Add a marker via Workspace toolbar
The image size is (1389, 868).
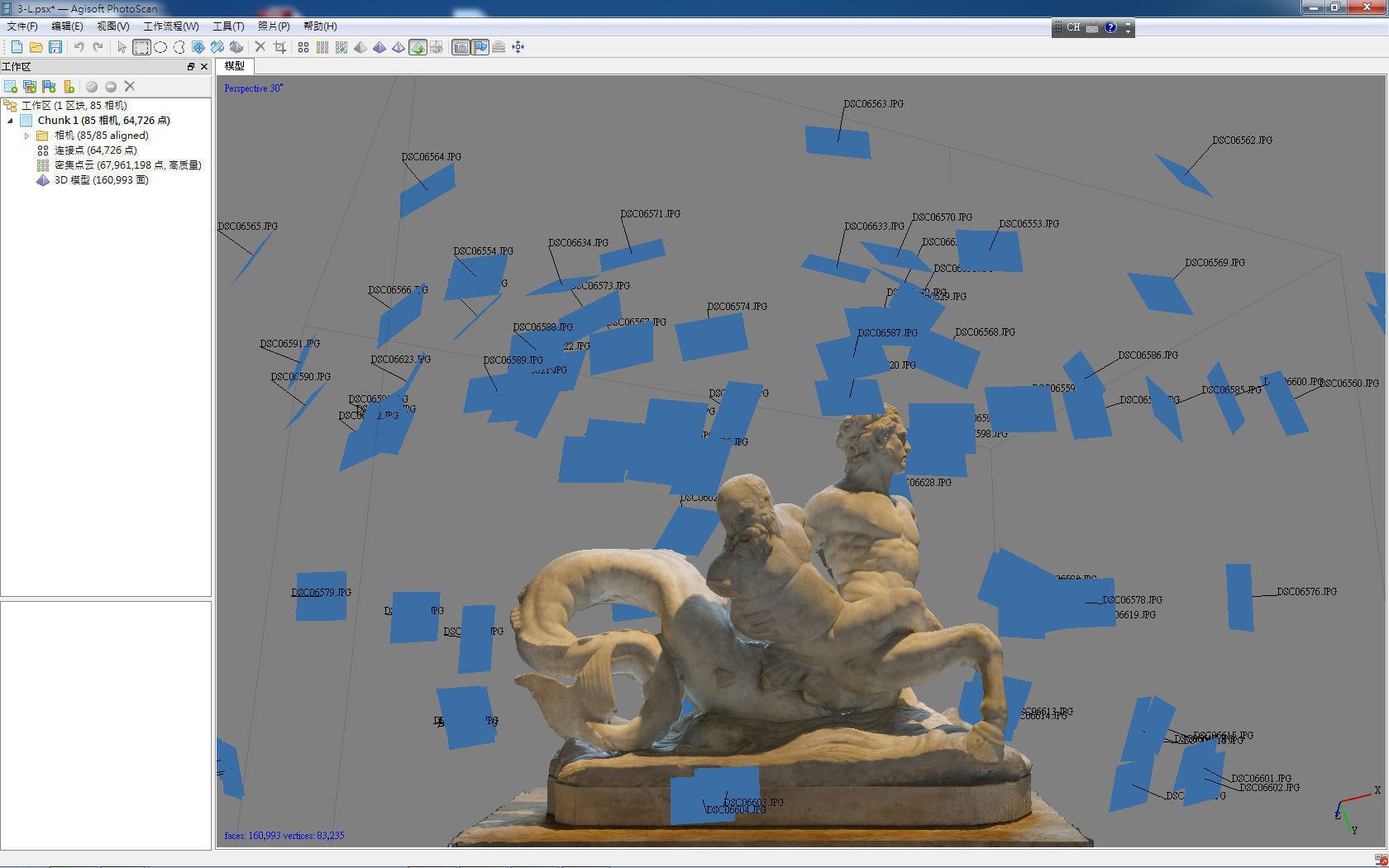click(49, 86)
